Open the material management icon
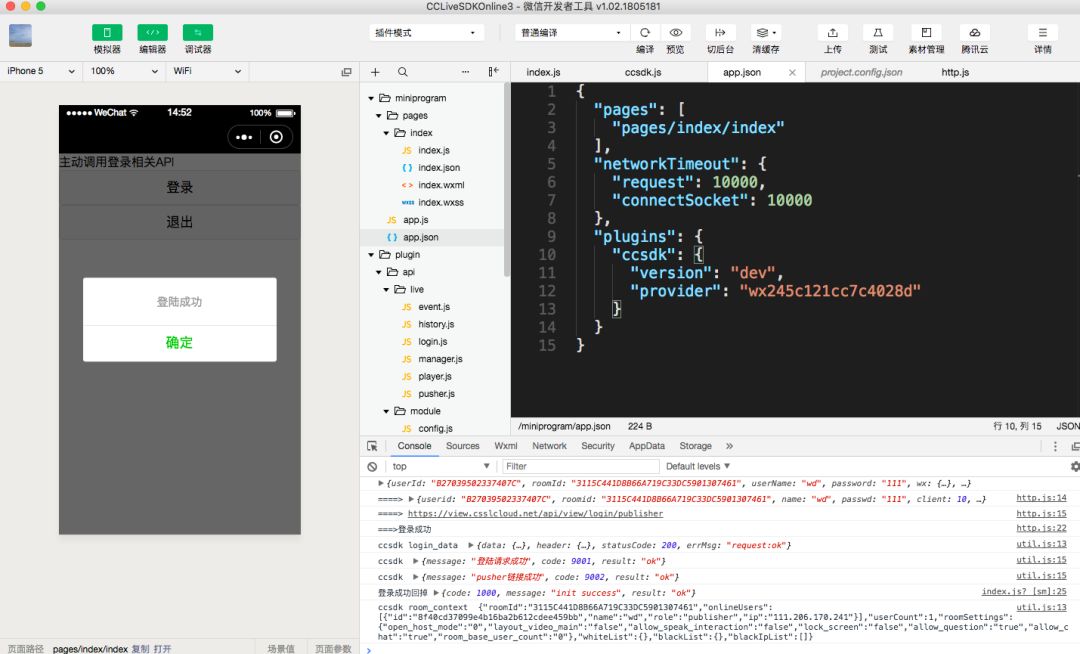 pos(926,32)
